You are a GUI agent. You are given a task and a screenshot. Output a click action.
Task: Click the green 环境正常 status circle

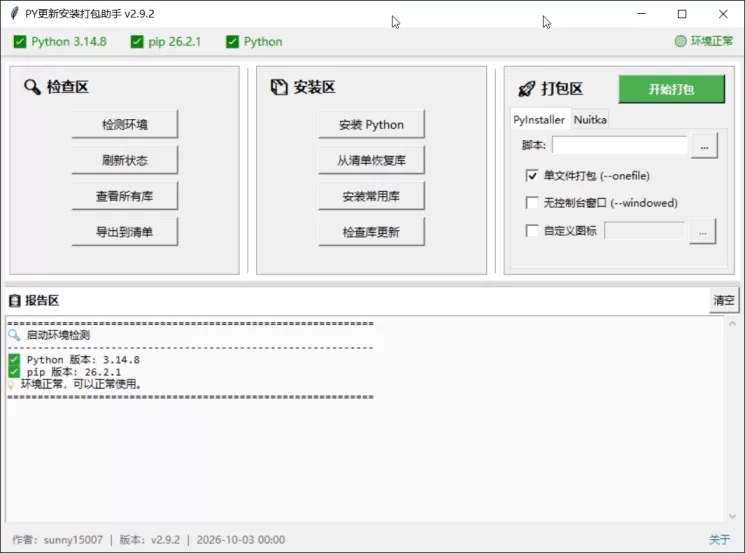click(x=680, y=41)
